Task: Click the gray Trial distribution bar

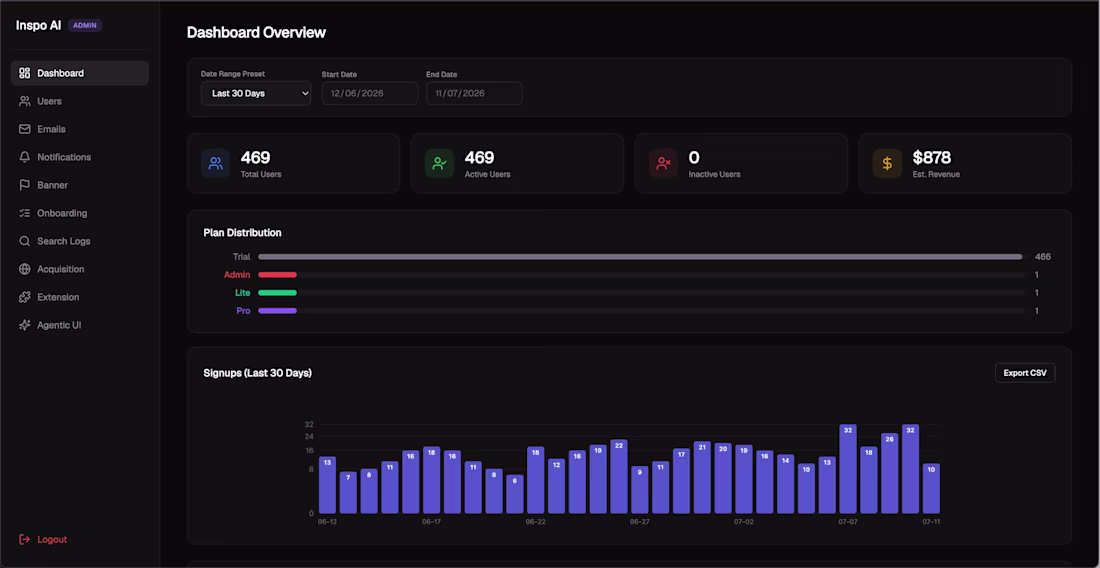Action: pyautogui.click(x=640, y=257)
